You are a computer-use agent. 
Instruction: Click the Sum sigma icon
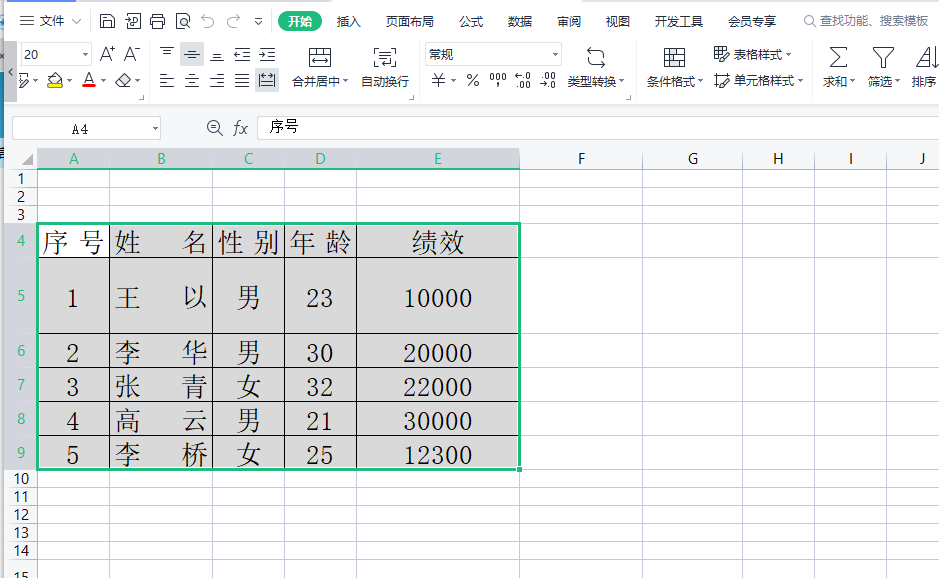(x=838, y=58)
